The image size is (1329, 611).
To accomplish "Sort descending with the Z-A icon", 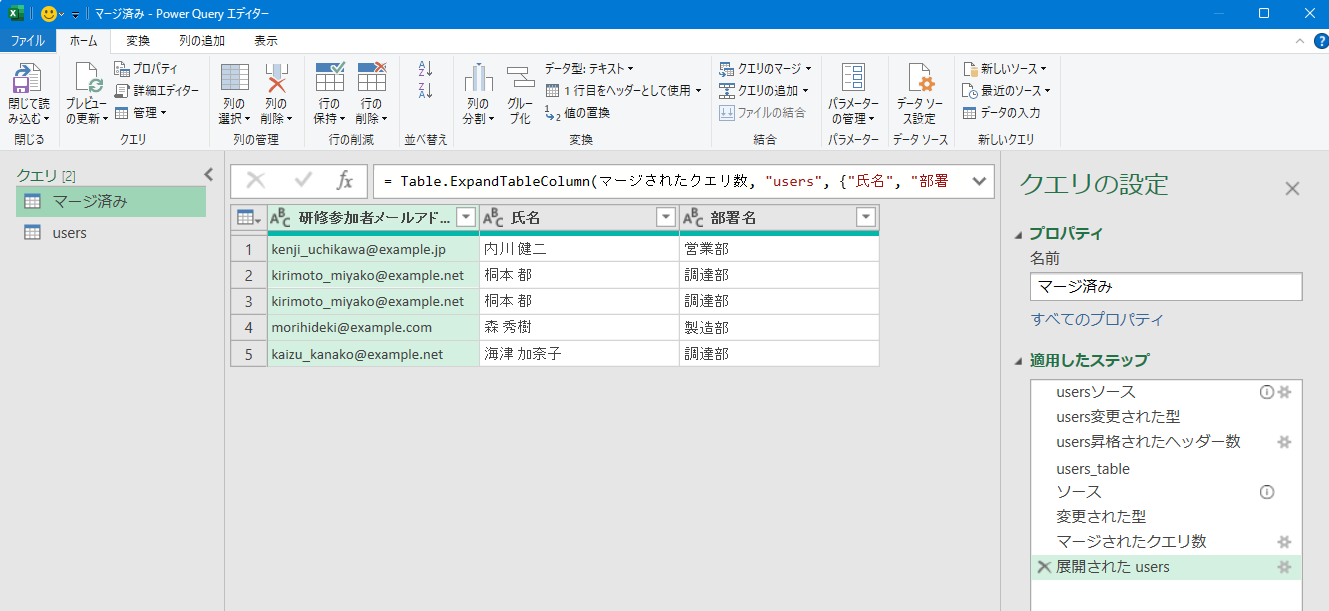I will [425, 91].
